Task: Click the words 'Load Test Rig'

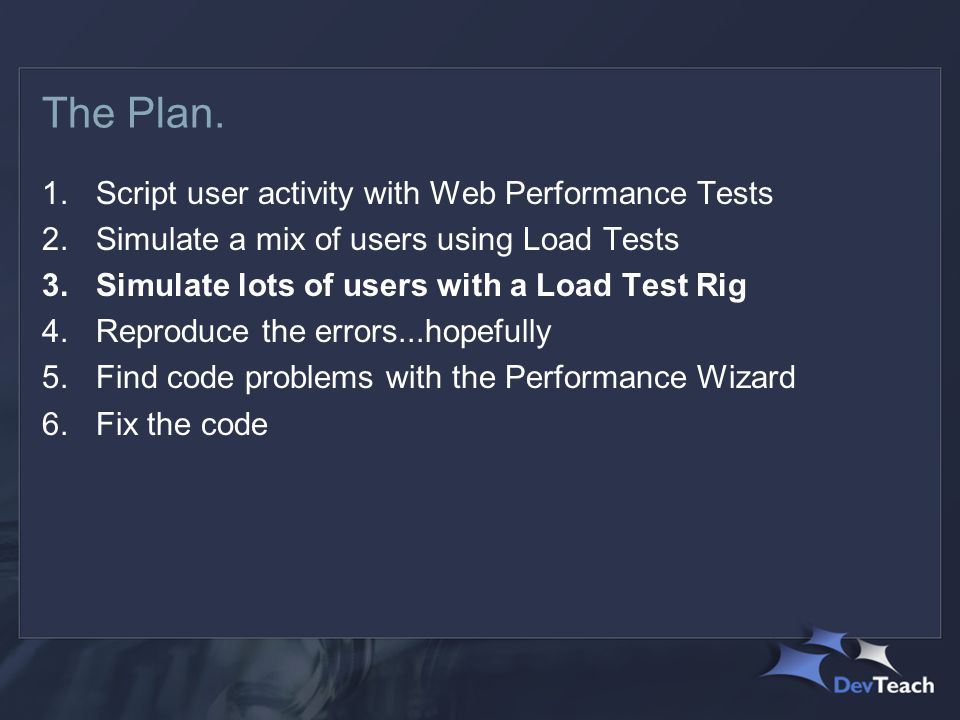Action: point(641,285)
